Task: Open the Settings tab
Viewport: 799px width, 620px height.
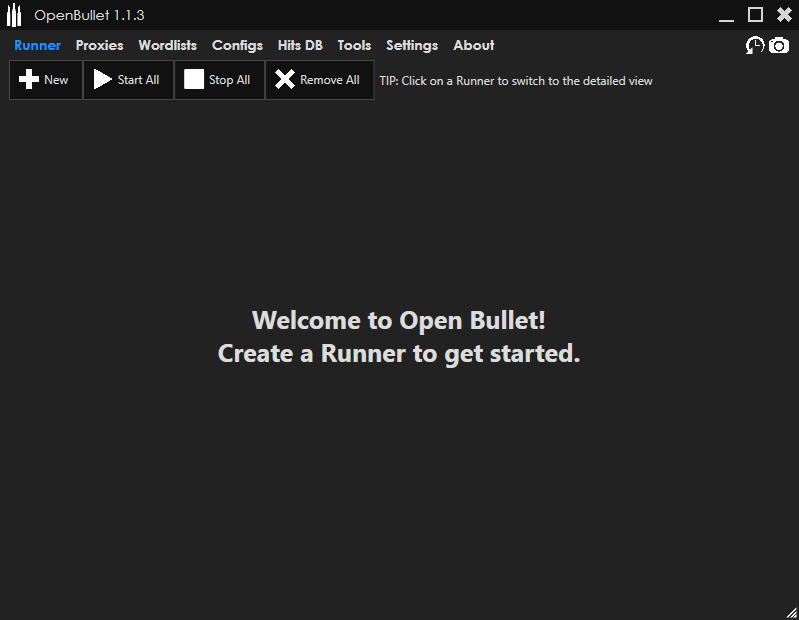Action: tap(412, 45)
